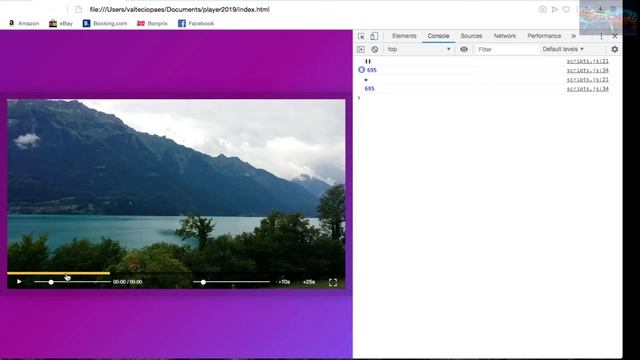Click the last 695 console log value
Screen dimensions: 640x360
tap(369, 89)
